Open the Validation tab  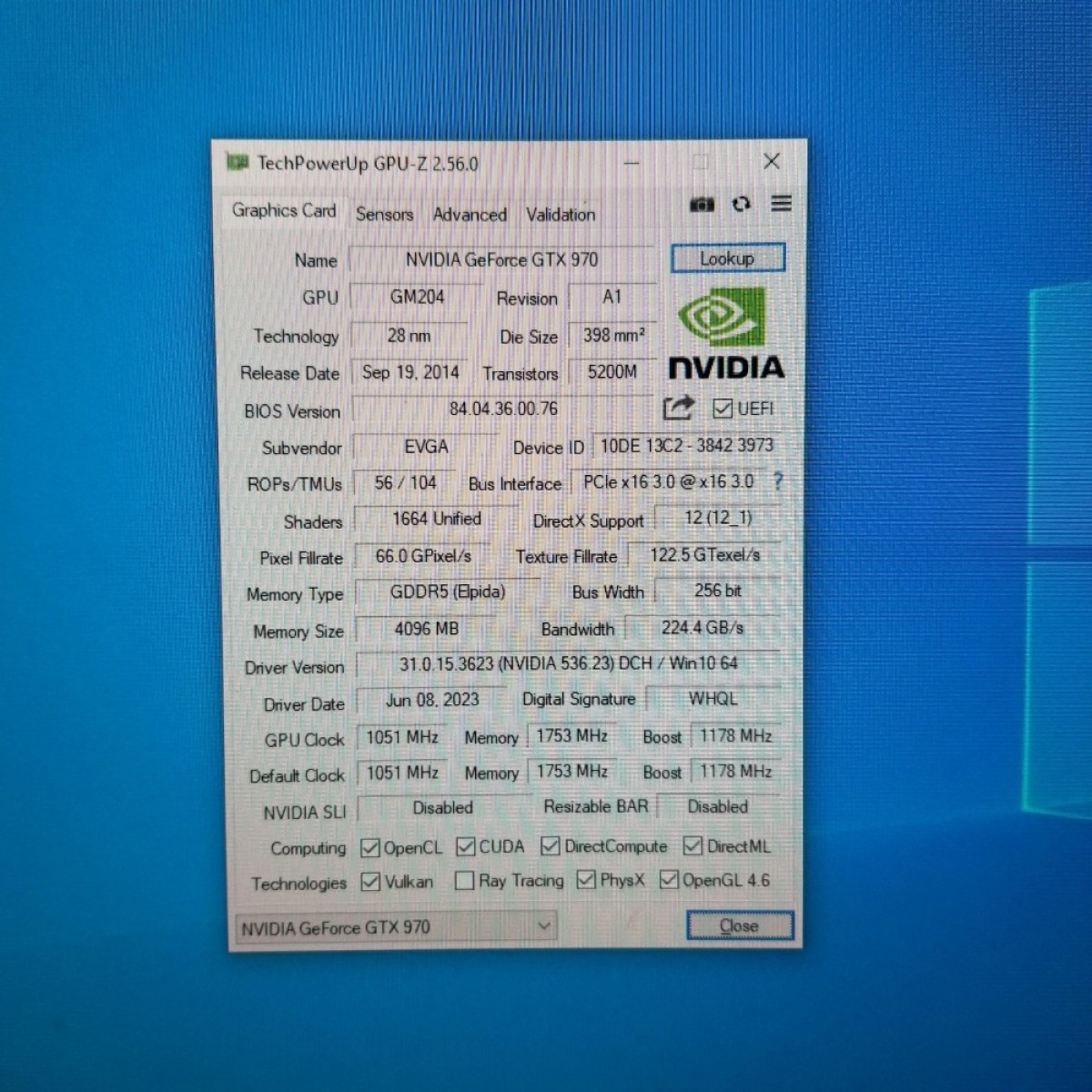point(561,215)
